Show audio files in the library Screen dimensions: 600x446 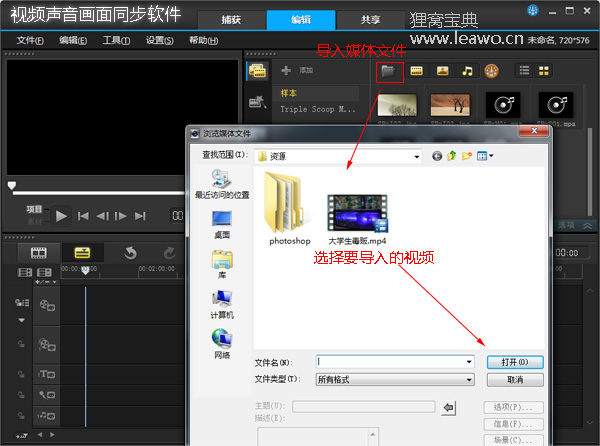pos(466,71)
